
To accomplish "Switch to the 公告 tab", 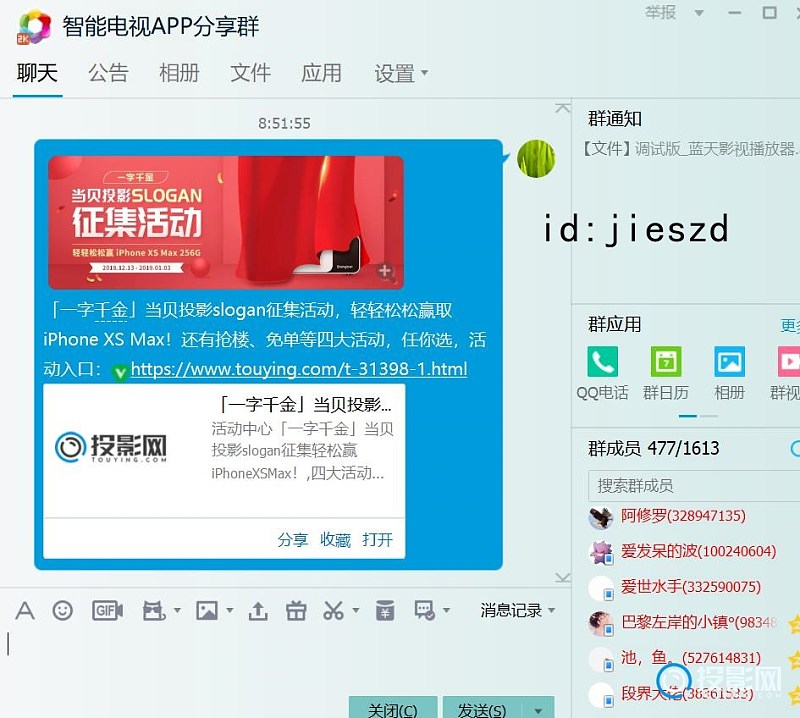I will click(x=108, y=73).
